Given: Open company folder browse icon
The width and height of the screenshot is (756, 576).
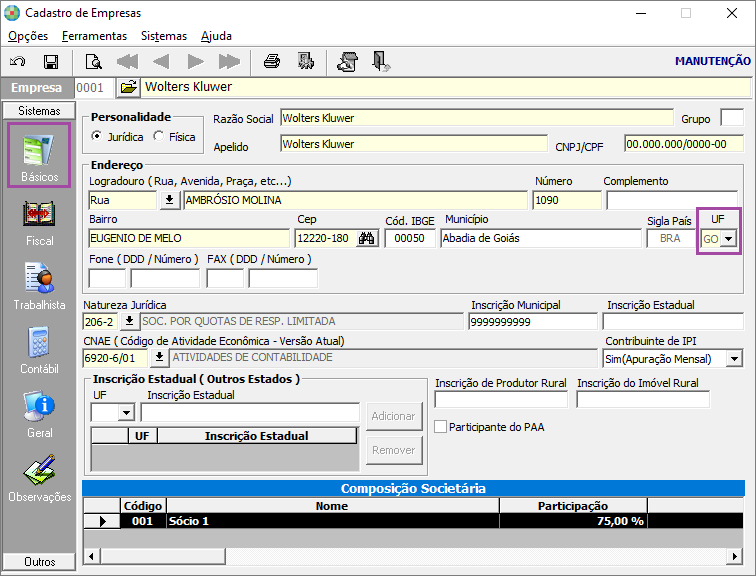Looking at the screenshot, I should pos(128,87).
